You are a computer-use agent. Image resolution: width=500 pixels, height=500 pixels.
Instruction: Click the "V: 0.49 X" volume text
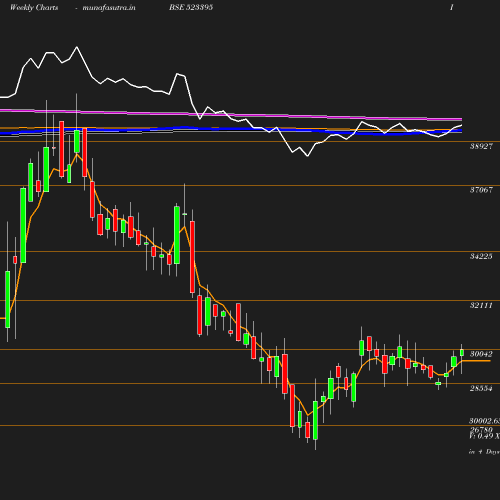click(x=485, y=436)
